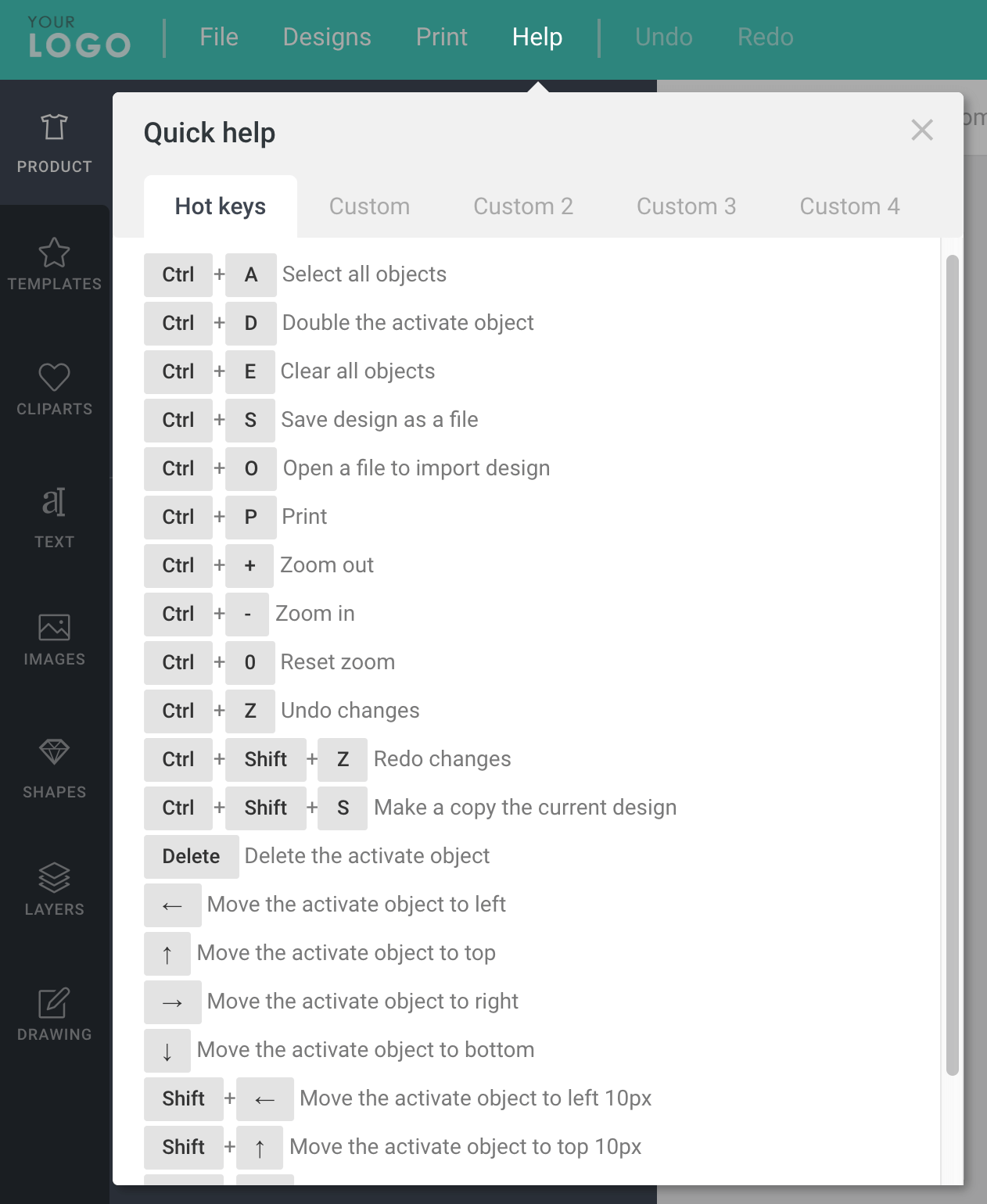Viewport: 987px width, 1204px height.
Task: Open the Templates star icon
Action: point(54,253)
